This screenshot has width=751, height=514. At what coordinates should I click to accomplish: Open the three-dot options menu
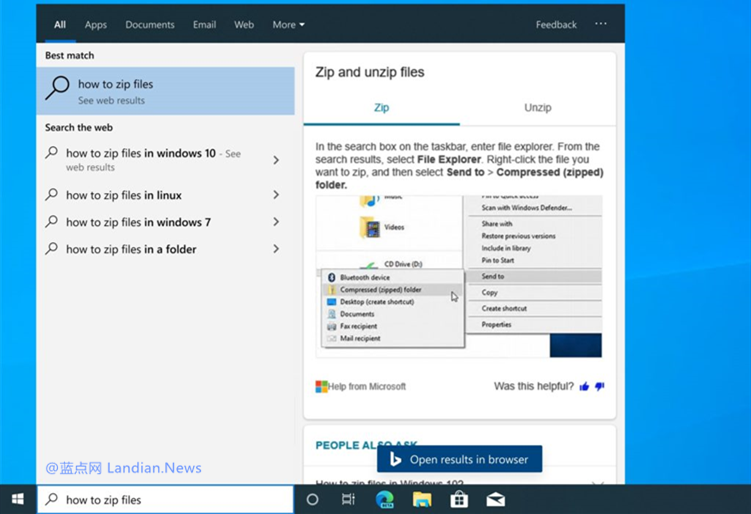[x=601, y=23]
